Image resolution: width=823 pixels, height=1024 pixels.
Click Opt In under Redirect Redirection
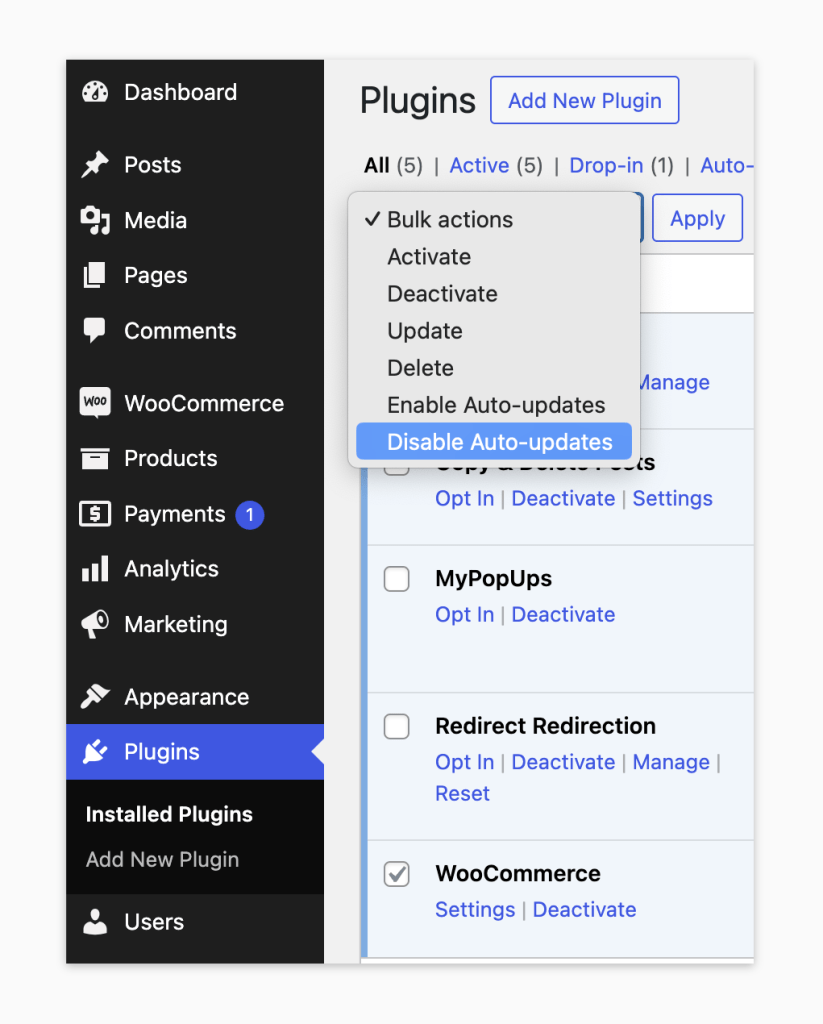464,762
